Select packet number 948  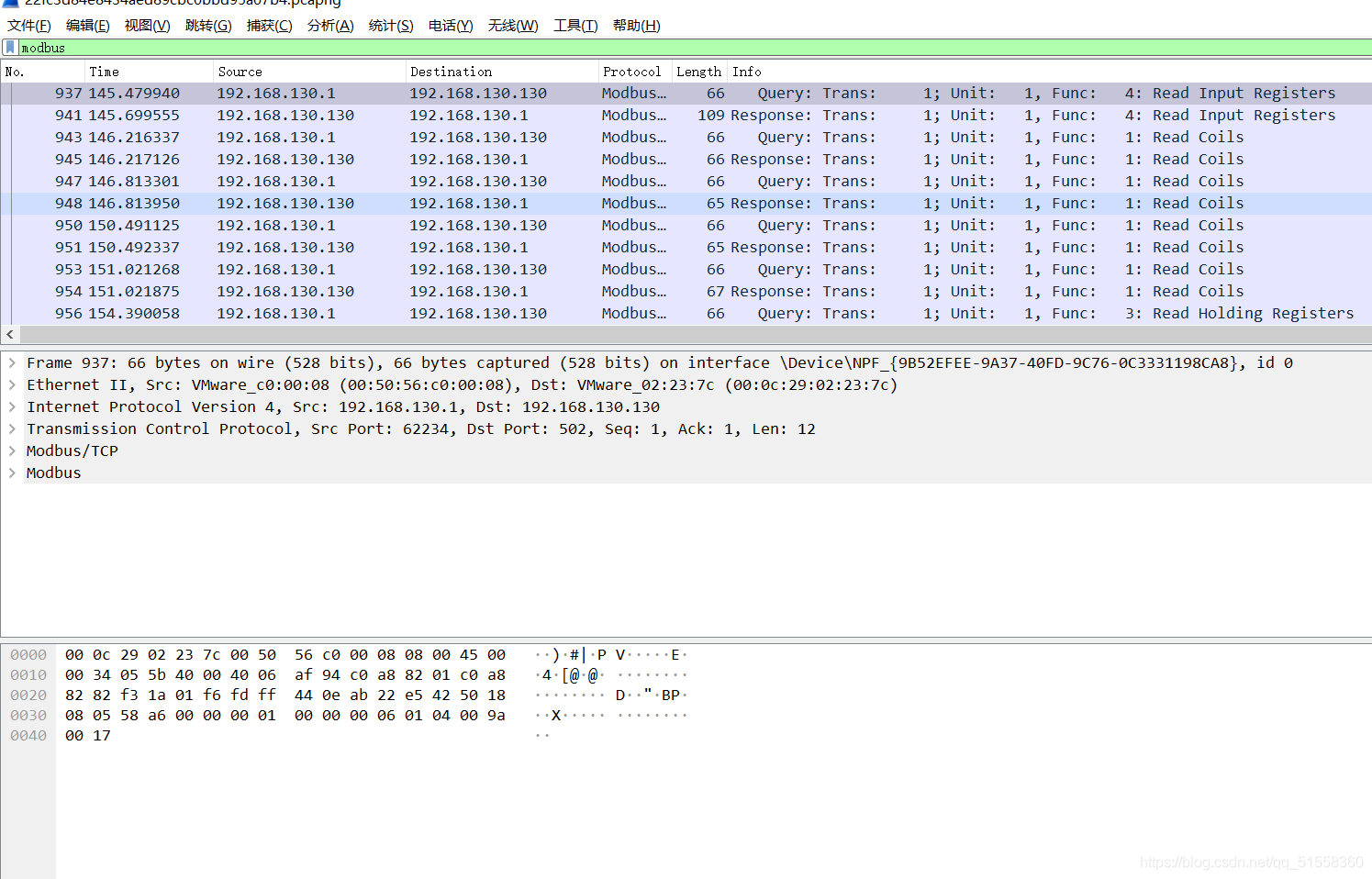pos(686,204)
